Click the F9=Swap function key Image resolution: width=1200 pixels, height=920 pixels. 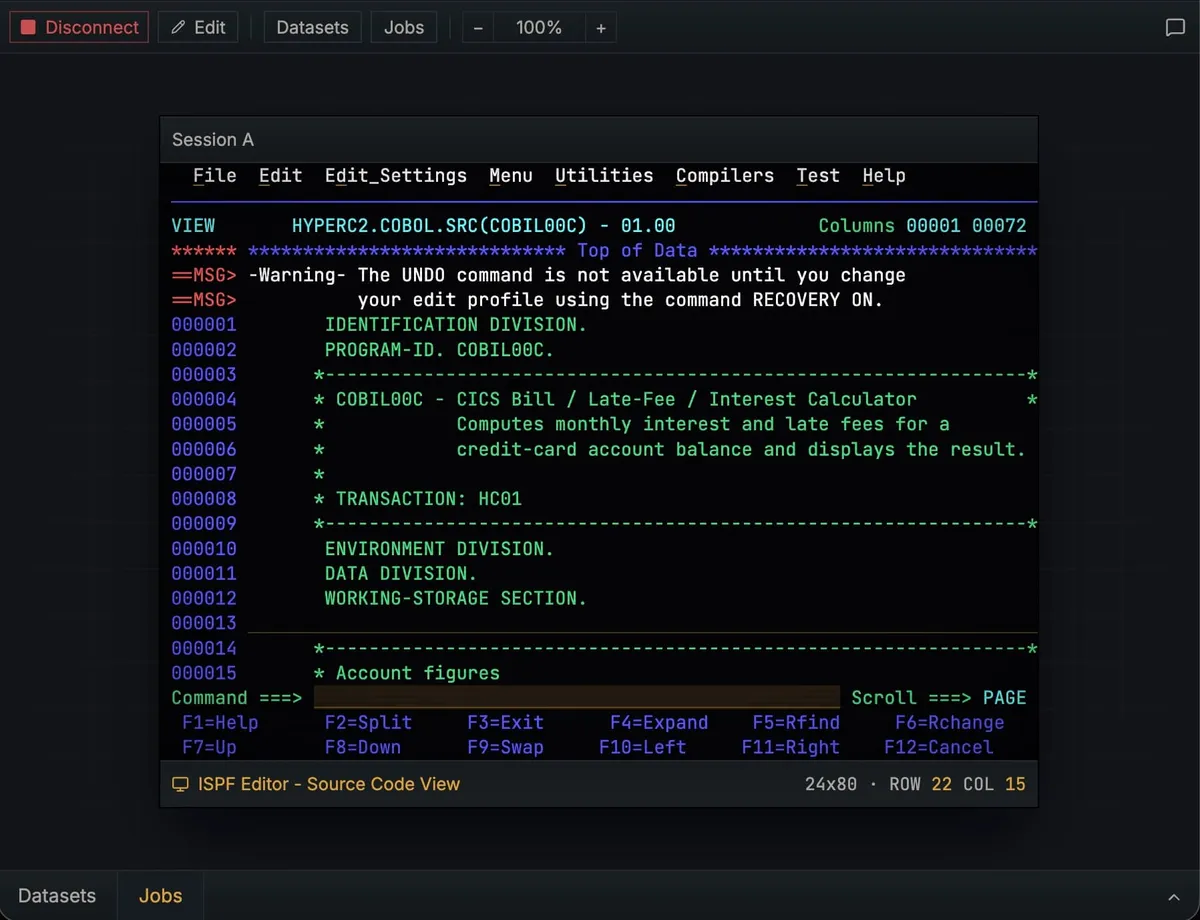(506, 747)
